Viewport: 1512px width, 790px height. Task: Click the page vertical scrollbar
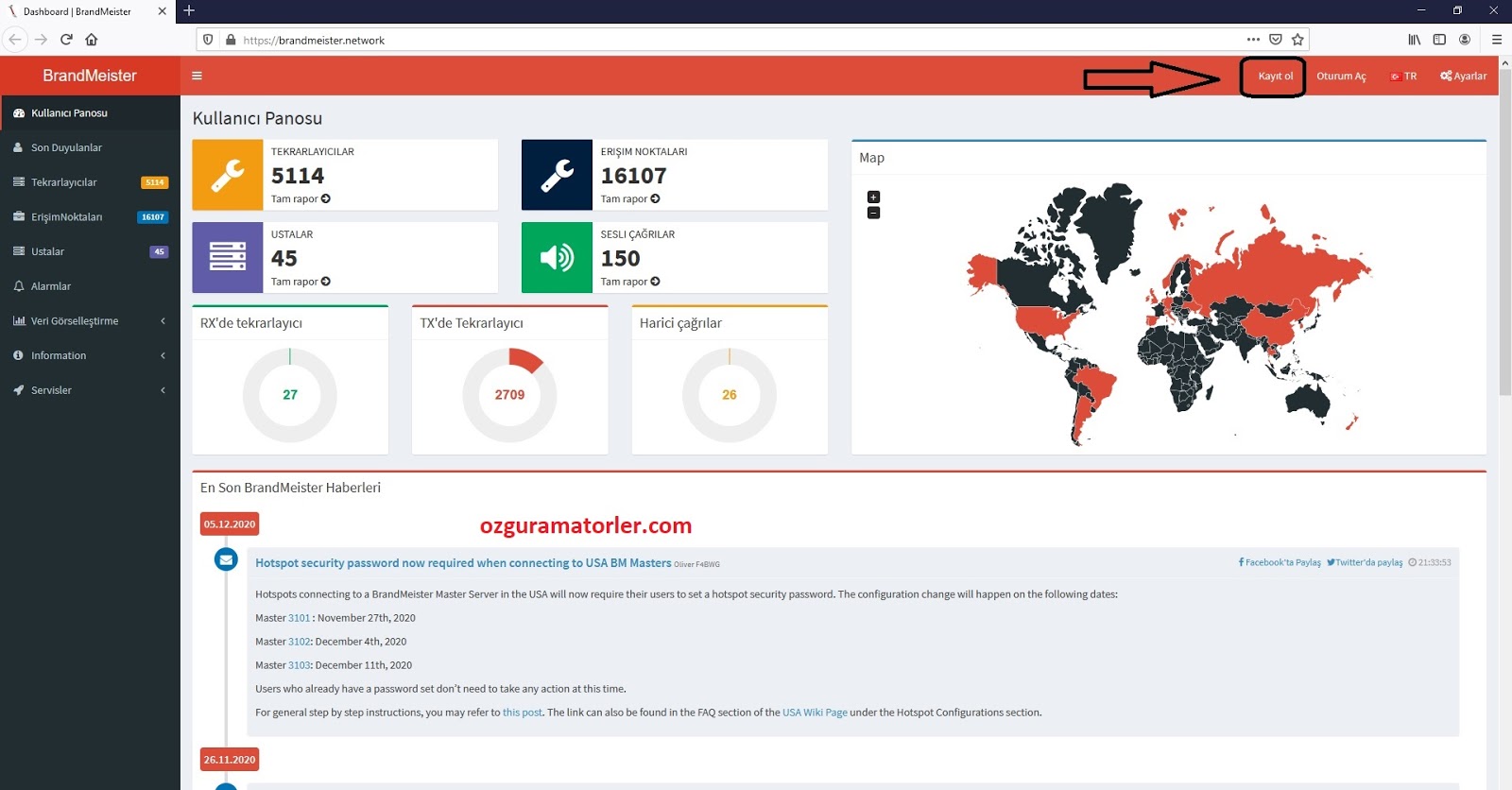[x=1504, y=232]
